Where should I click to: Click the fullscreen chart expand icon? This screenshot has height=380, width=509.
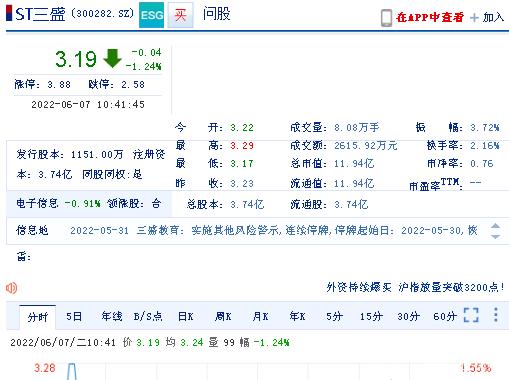tap(471, 315)
